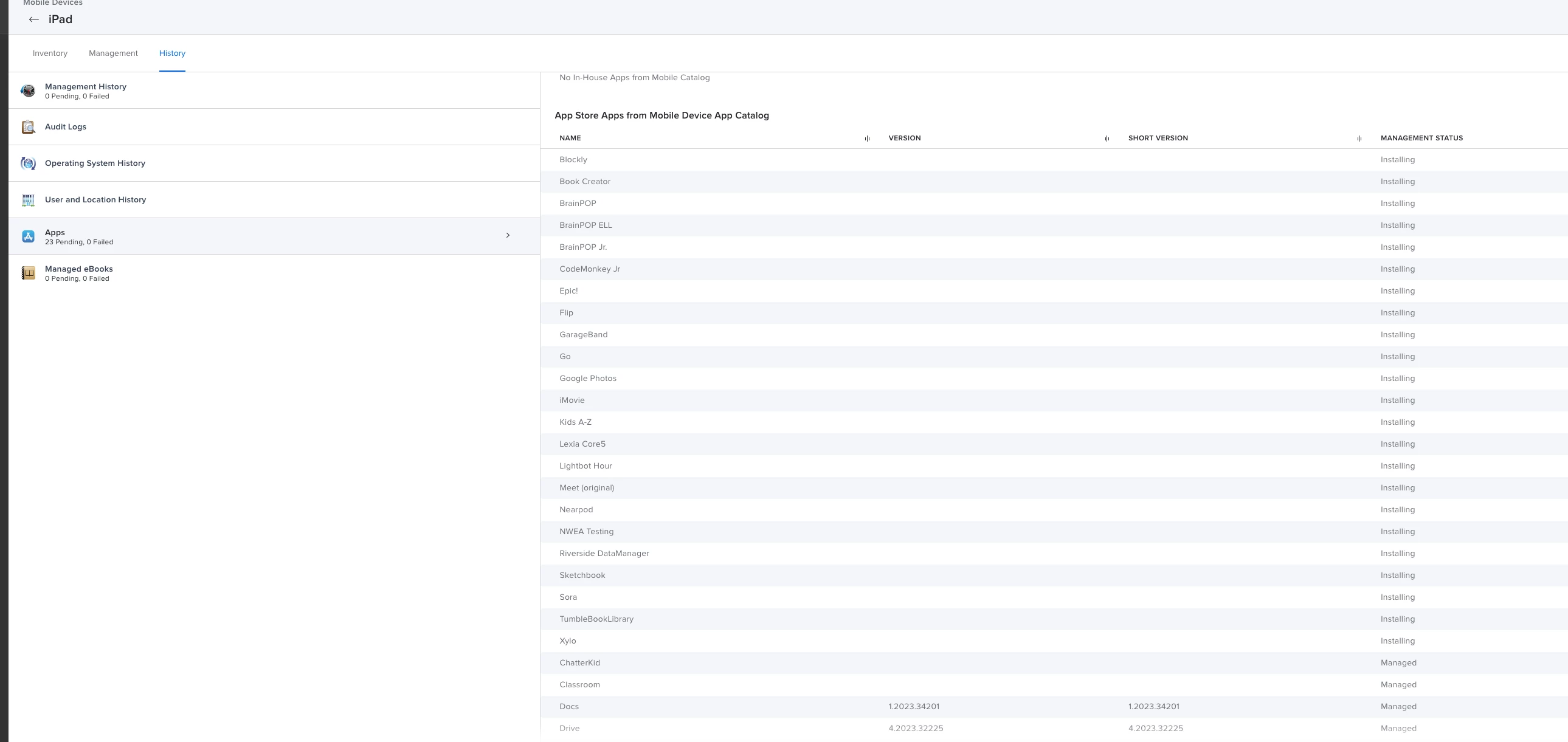This screenshot has width=1568, height=742.
Task: Click the Xylo app name
Action: tap(568, 642)
